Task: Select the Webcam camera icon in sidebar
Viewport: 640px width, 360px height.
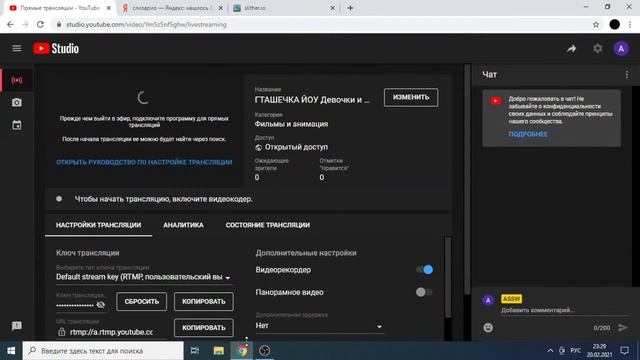Action: (x=17, y=102)
